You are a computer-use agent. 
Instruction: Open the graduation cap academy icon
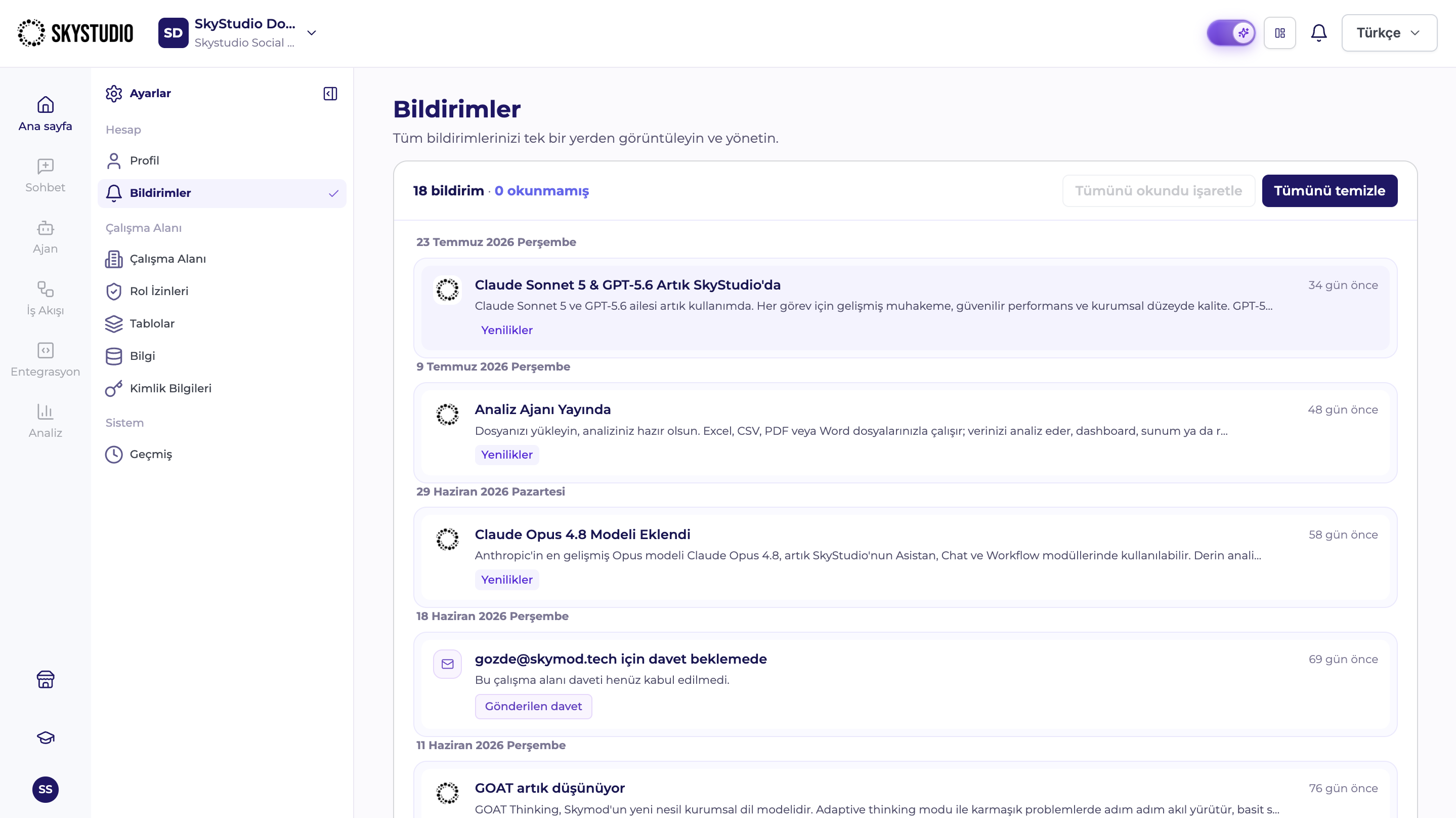pos(45,737)
